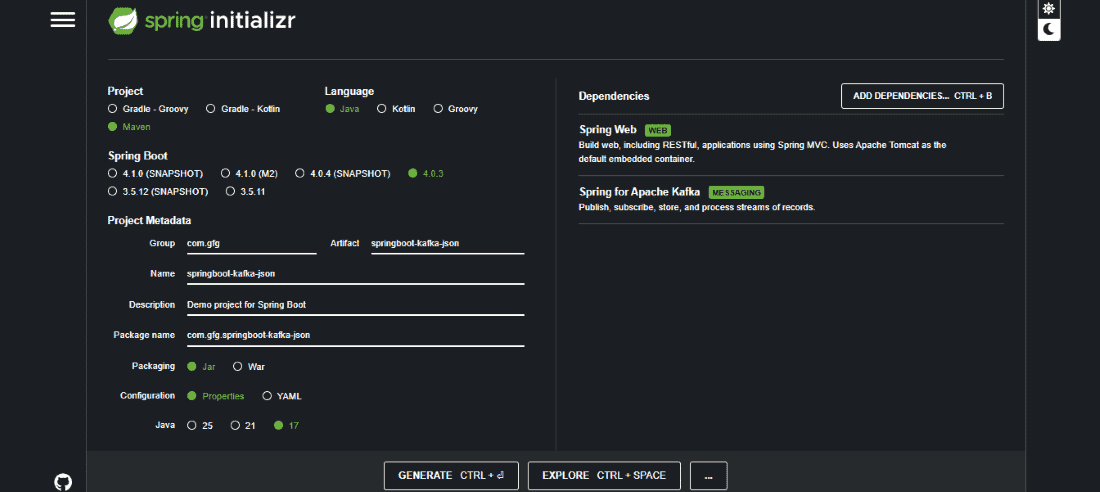This screenshot has height=492, width=1100.
Task: Select the Spring Web dependency entry
Action: click(791, 145)
